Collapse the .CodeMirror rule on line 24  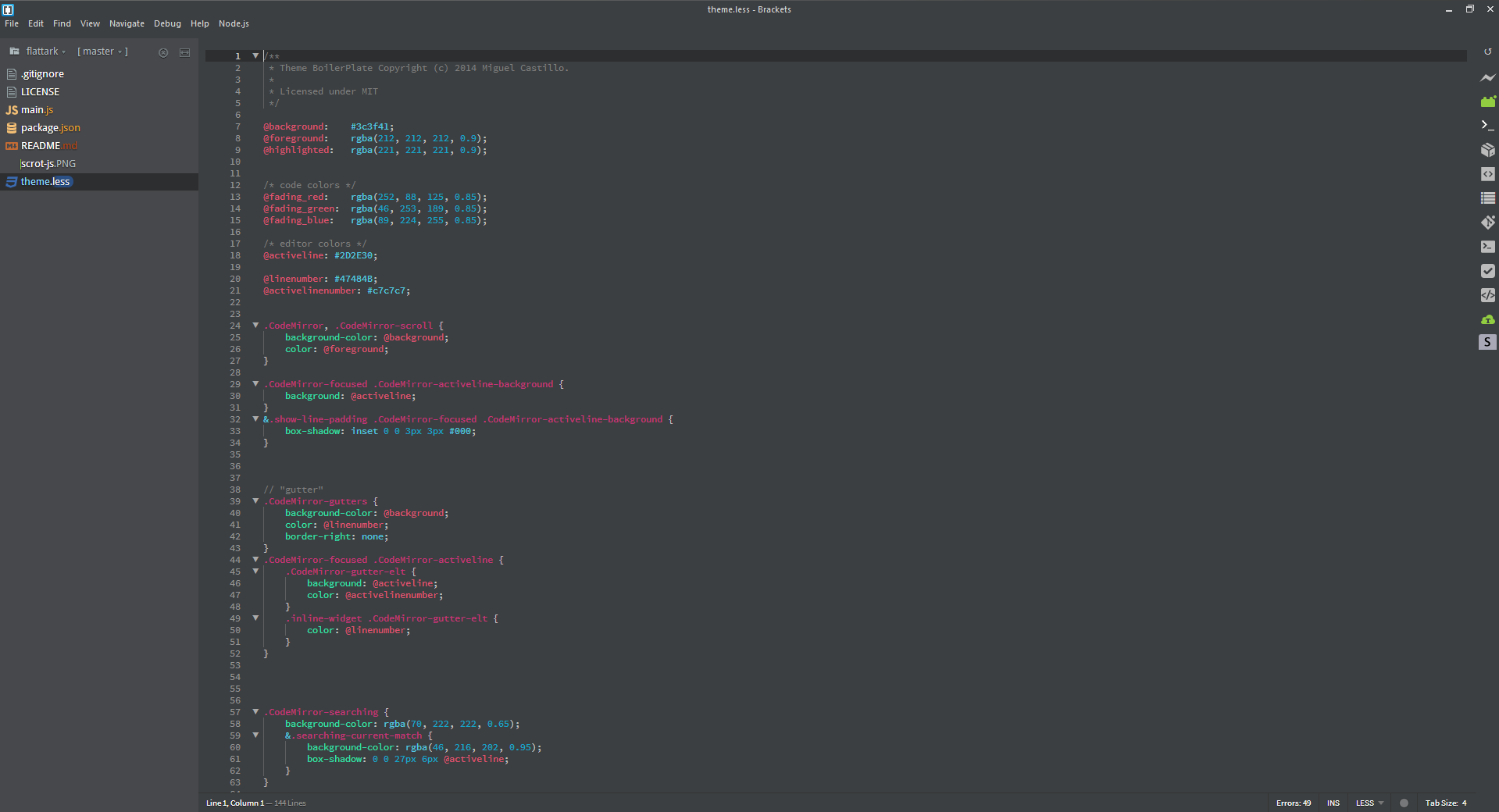pyautogui.click(x=255, y=326)
